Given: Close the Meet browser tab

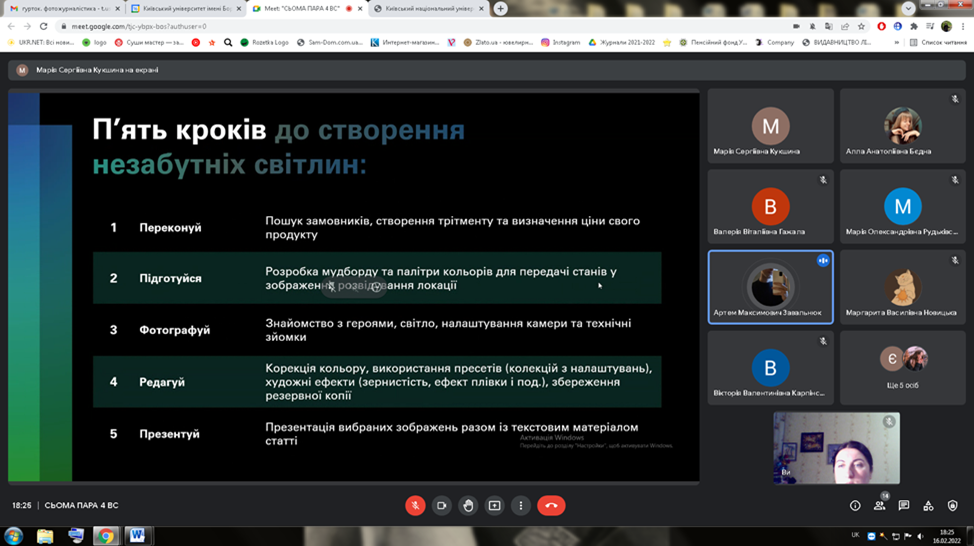Looking at the screenshot, I should (360, 9).
